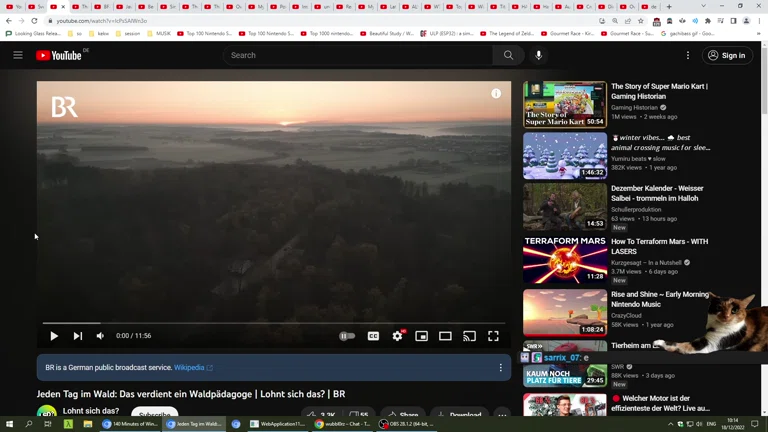Open info panel options menu

point(501,368)
